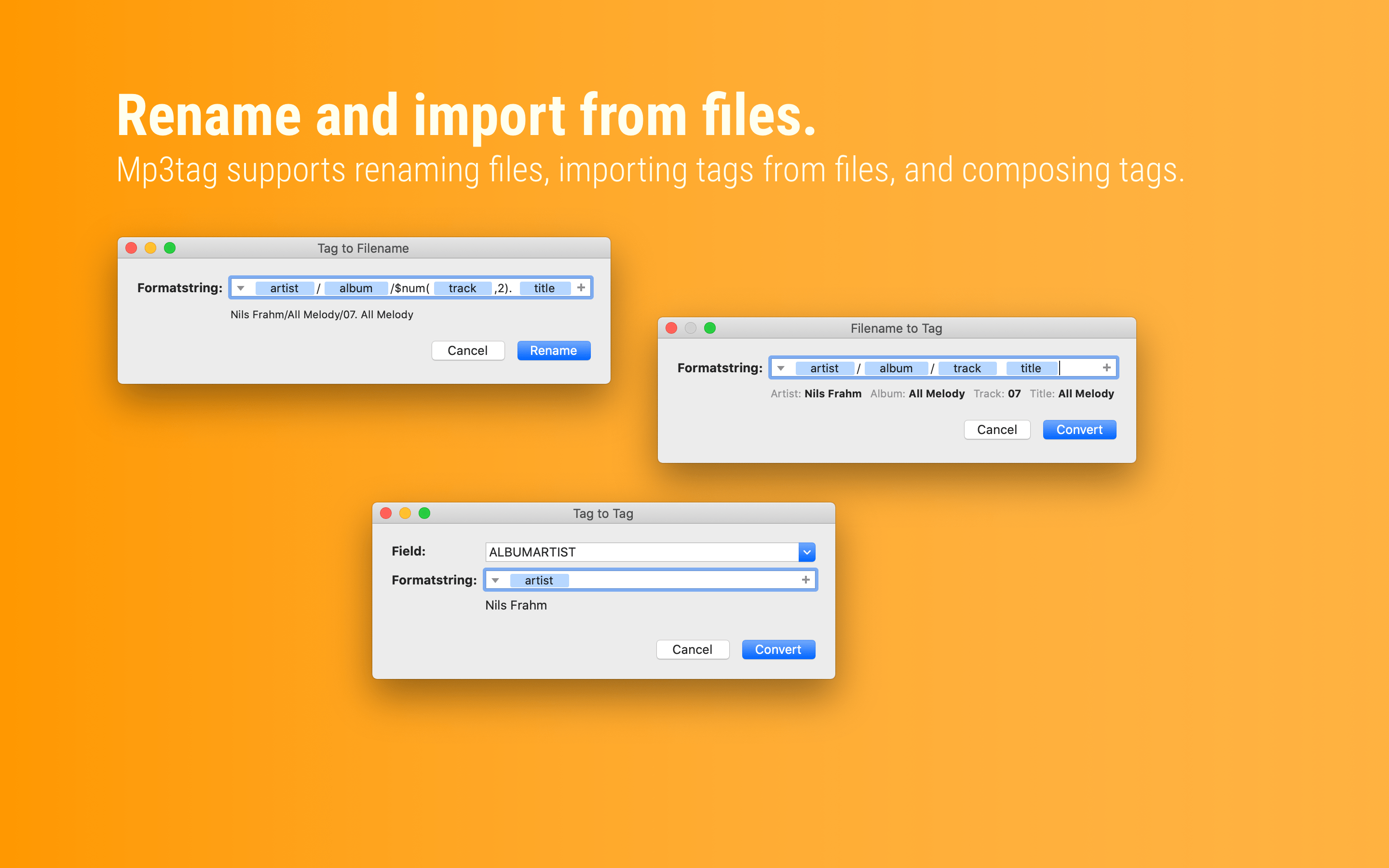Cancel the Tag to Filename dialog
The width and height of the screenshot is (1389, 868).
[467, 351]
